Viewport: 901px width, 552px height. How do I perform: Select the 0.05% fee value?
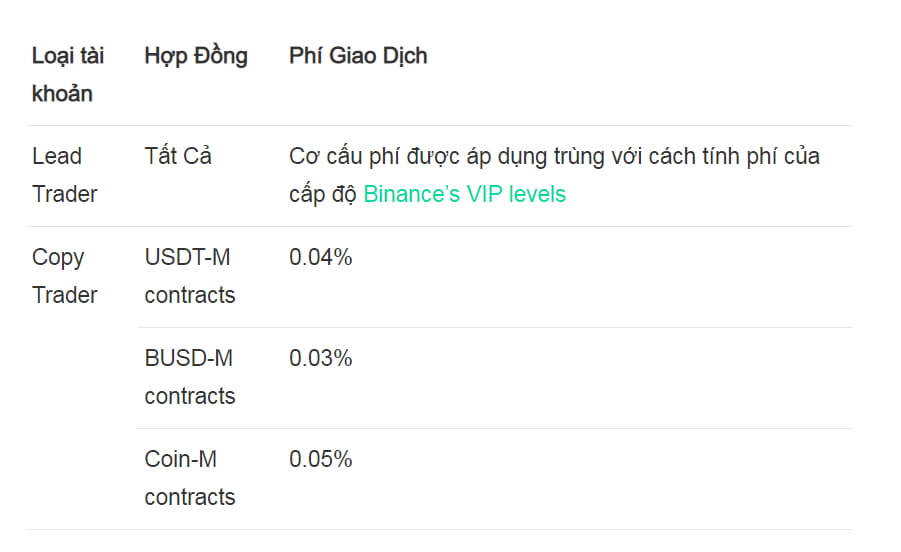click(321, 459)
